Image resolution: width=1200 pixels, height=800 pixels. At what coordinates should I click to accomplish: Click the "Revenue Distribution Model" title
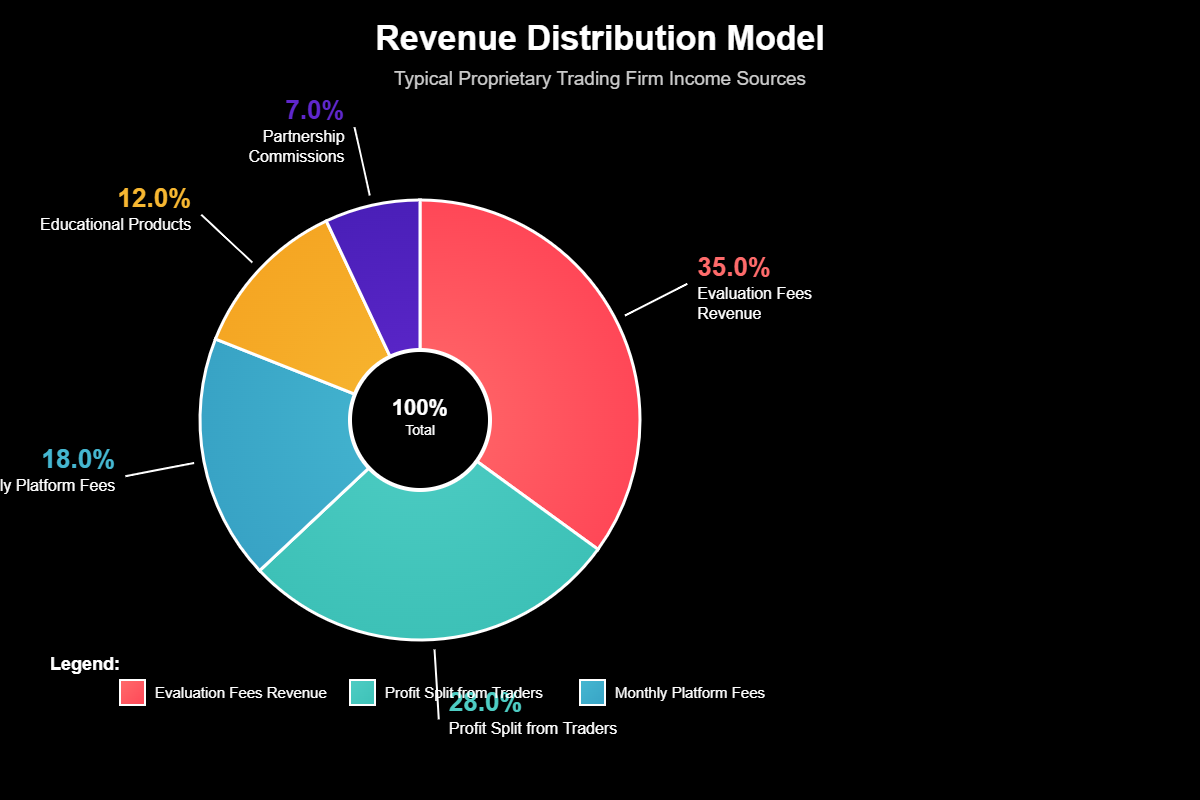600,39
